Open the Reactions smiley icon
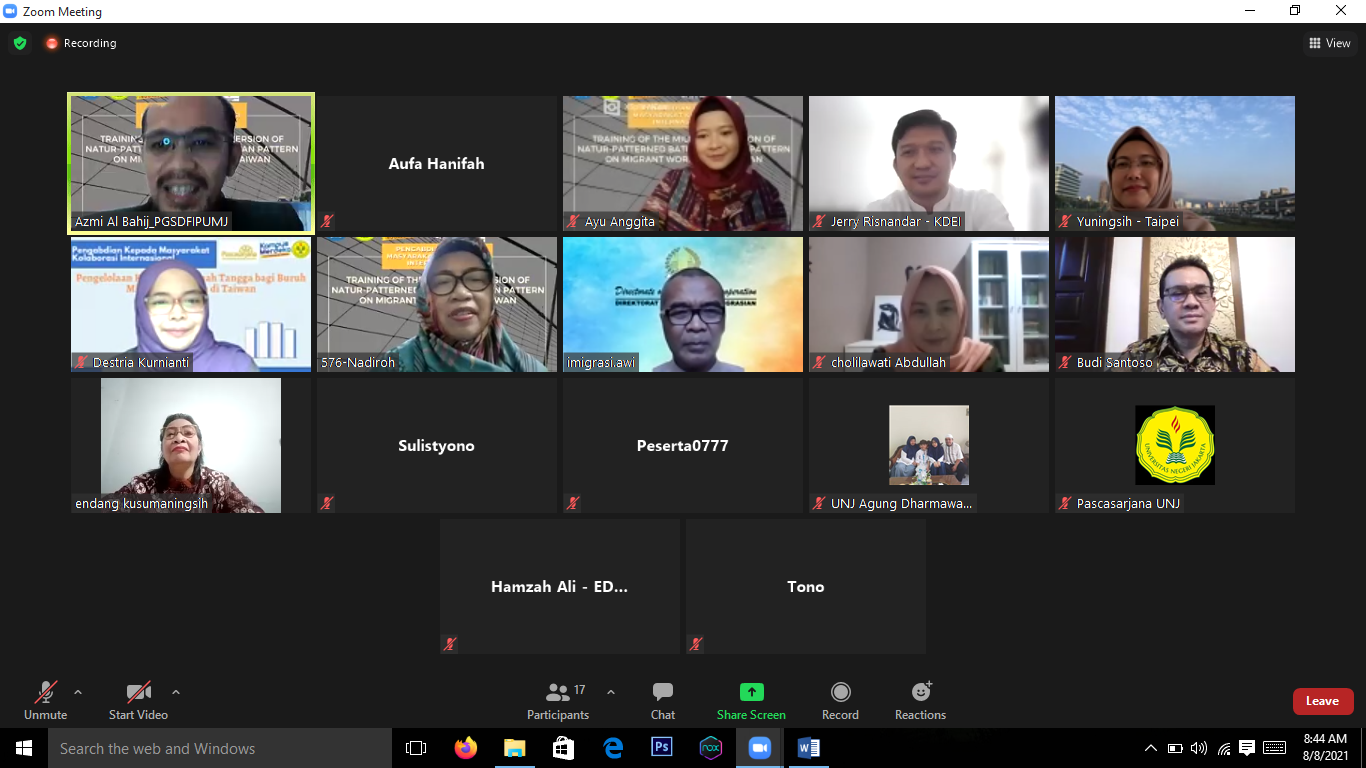This screenshot has height=768, width=1366. tap(921, 693)
